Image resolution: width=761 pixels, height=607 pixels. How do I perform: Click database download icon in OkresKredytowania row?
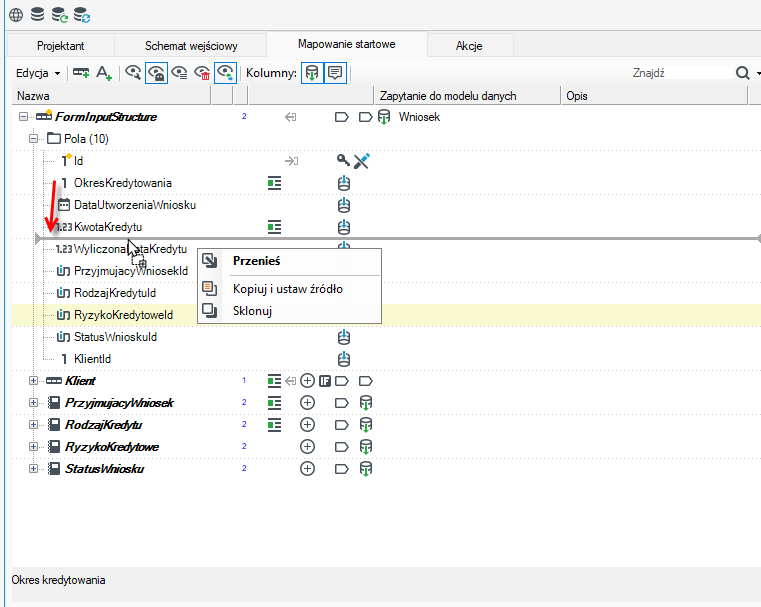[344, 183]
